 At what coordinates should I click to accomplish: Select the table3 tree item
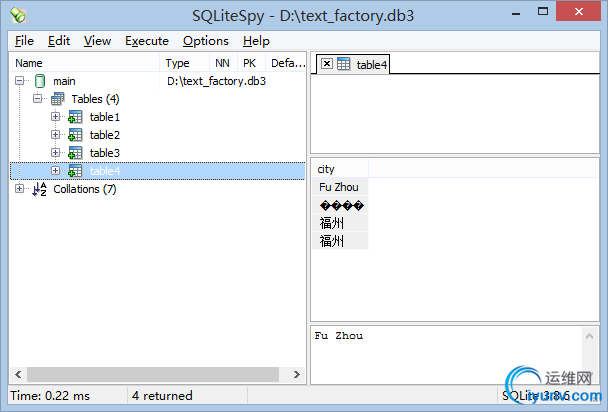[105, 153]
